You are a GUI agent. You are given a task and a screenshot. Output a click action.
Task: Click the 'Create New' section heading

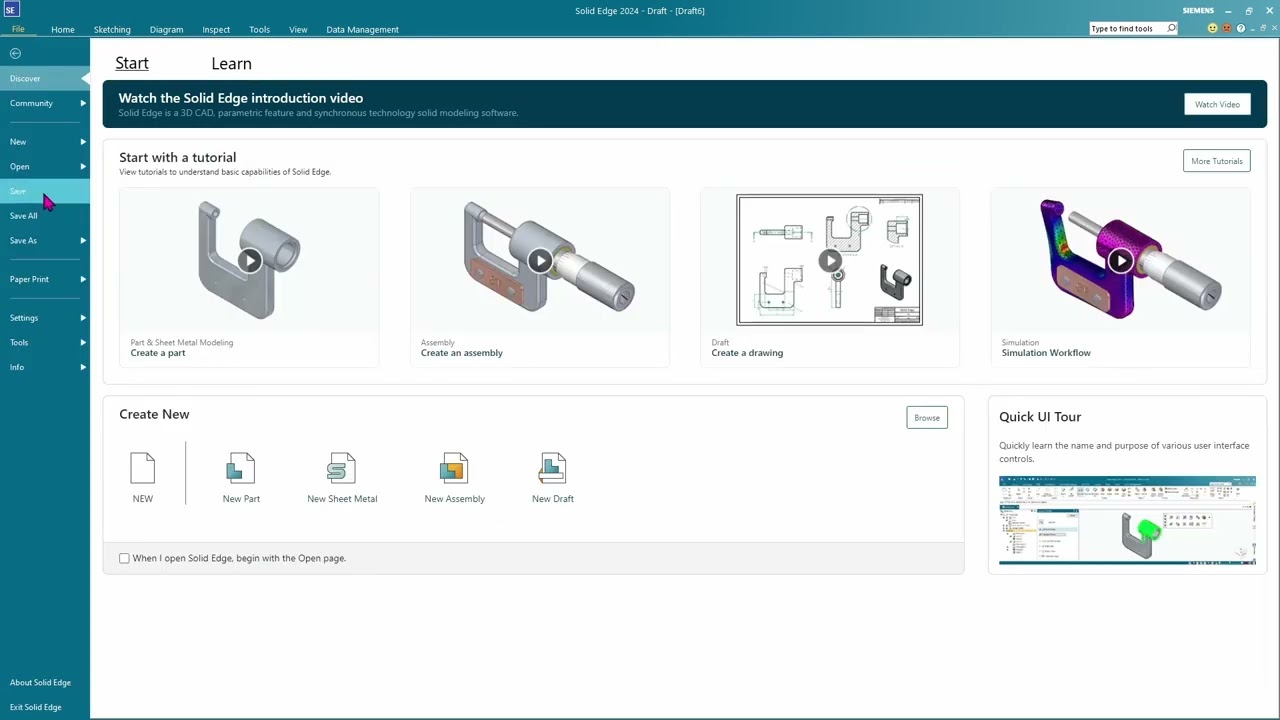[154, 414]
